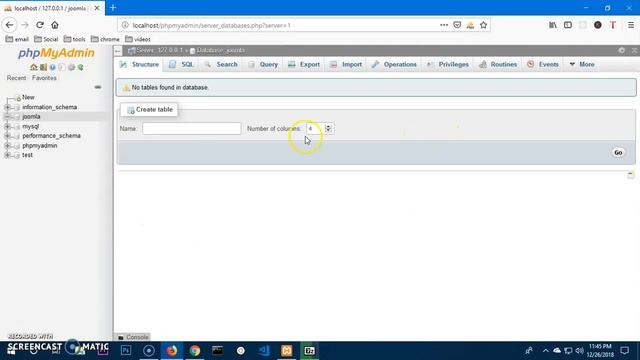Open the More dropdown tab

point(582,64)
